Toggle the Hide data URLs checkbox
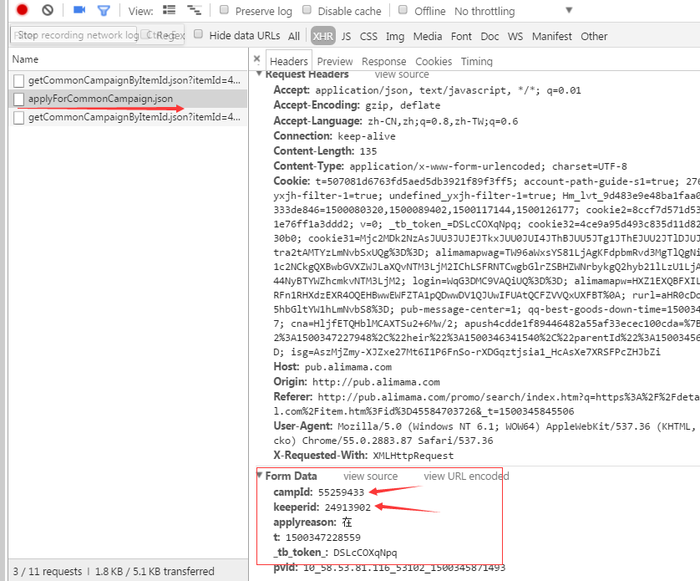This screenshot has width=700, height=581. [198, 34]
